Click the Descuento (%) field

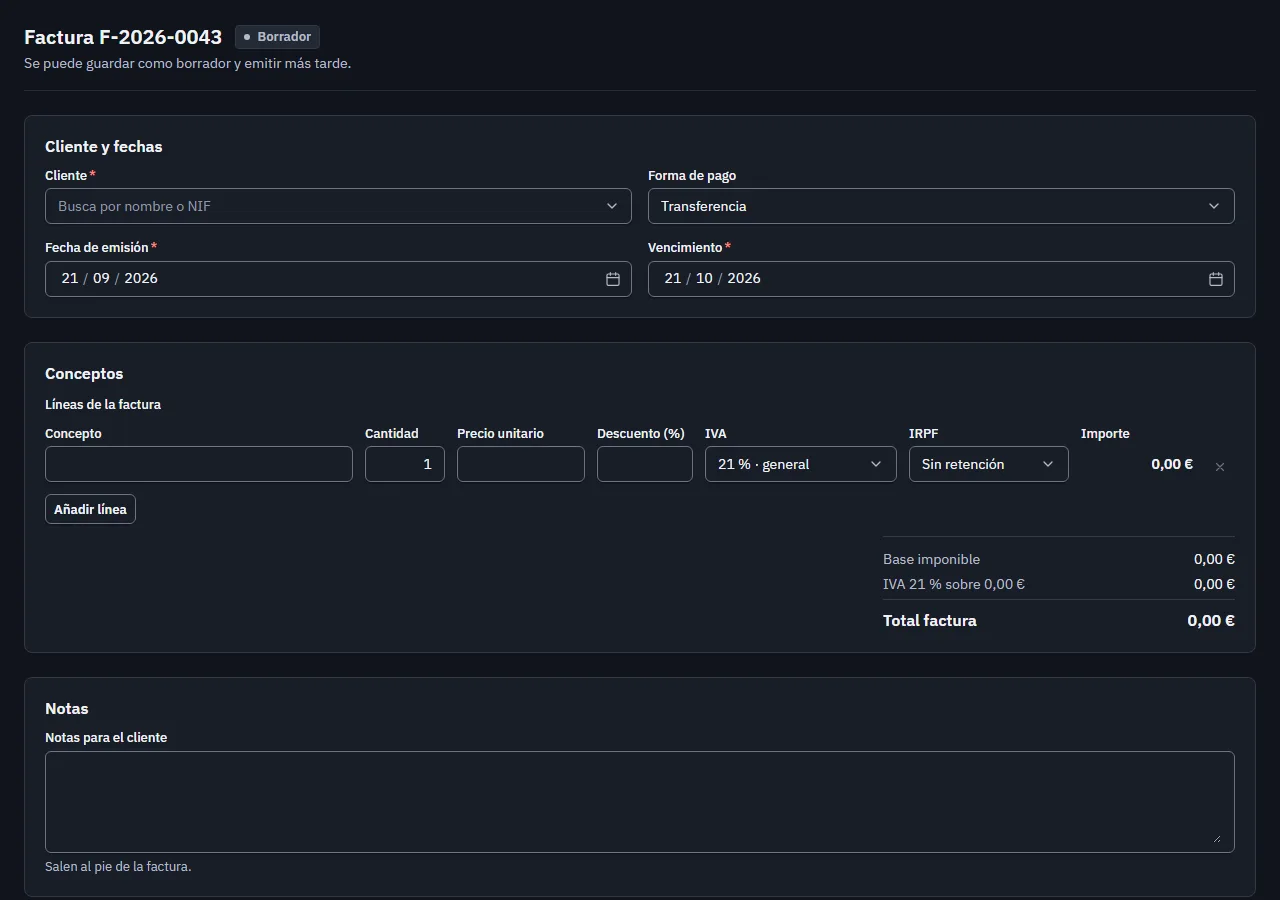pyautogui.click(x=645, y=464)
